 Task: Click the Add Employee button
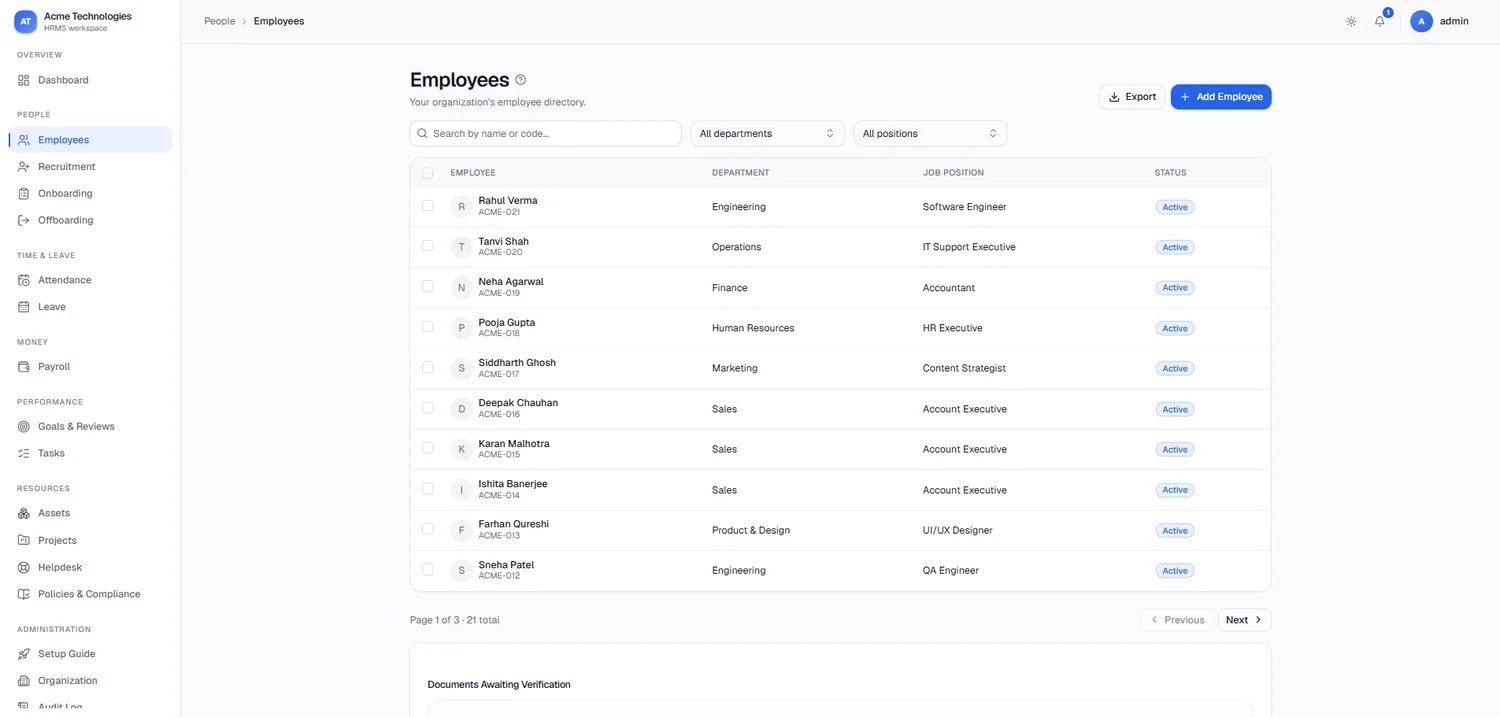click(1221, 97)
